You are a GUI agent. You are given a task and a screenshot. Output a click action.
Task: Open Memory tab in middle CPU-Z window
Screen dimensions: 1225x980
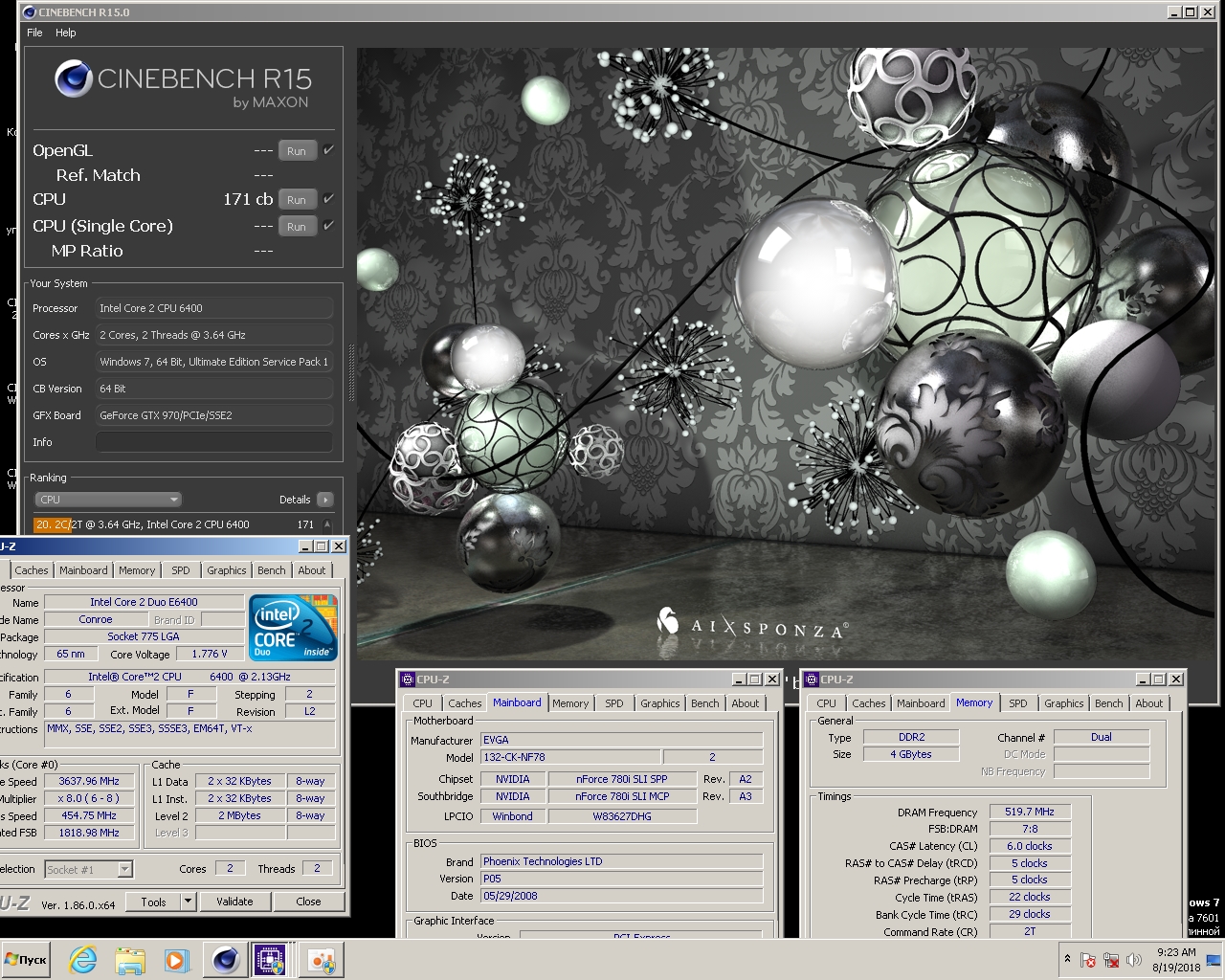point(570,703)
